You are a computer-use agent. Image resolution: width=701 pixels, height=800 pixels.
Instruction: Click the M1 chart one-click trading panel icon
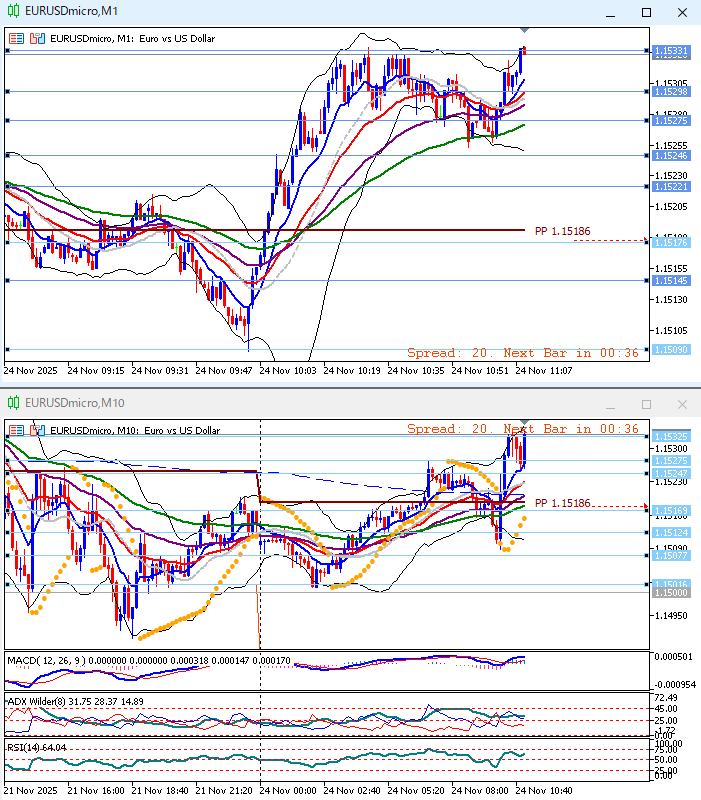coord(16,39)
